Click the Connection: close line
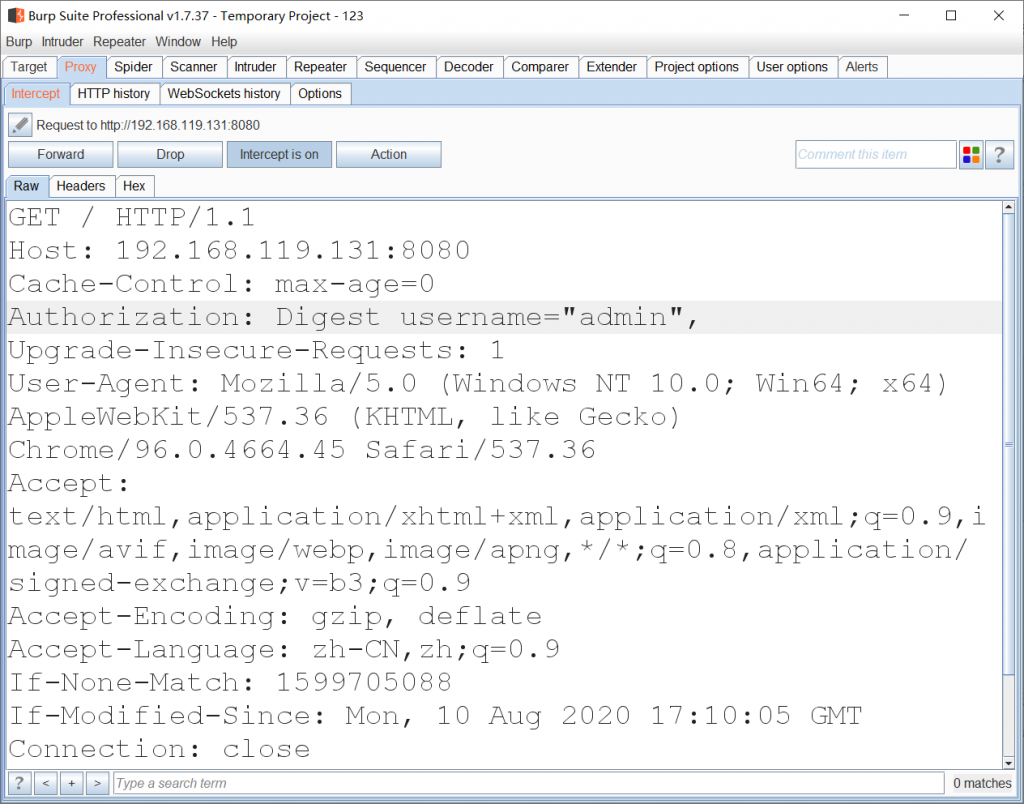The height and width of the screenshot is (804, 1024). point(159,749)
